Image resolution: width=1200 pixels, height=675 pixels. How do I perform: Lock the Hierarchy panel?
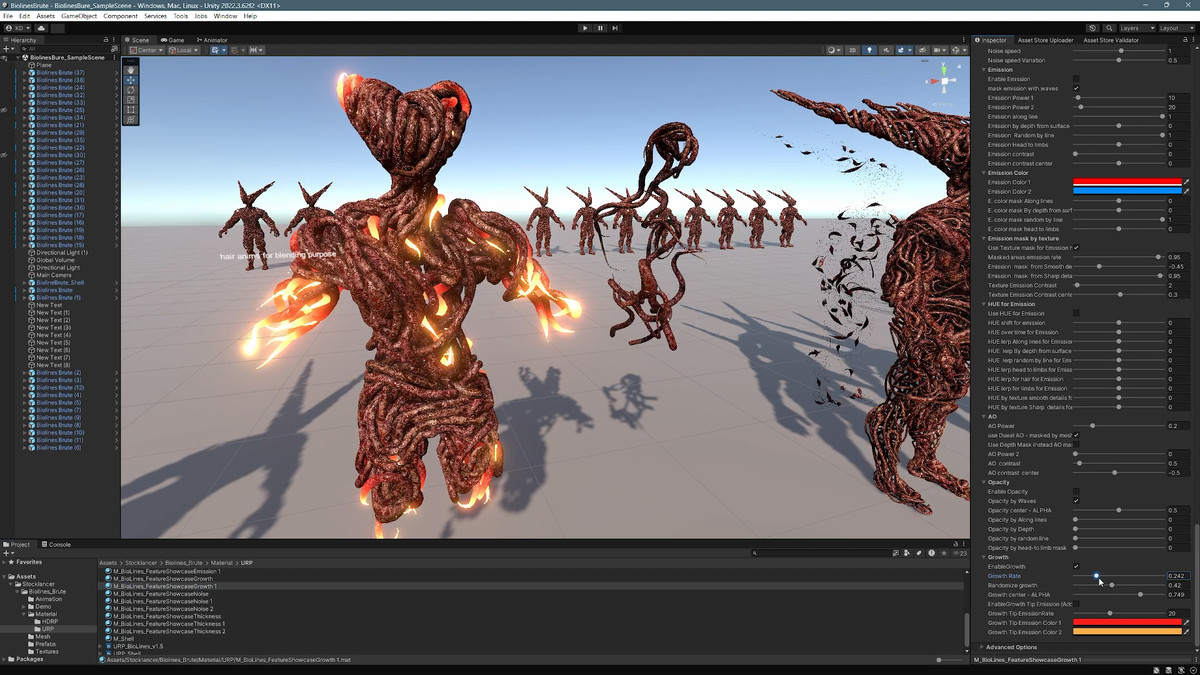coord(106,40)
